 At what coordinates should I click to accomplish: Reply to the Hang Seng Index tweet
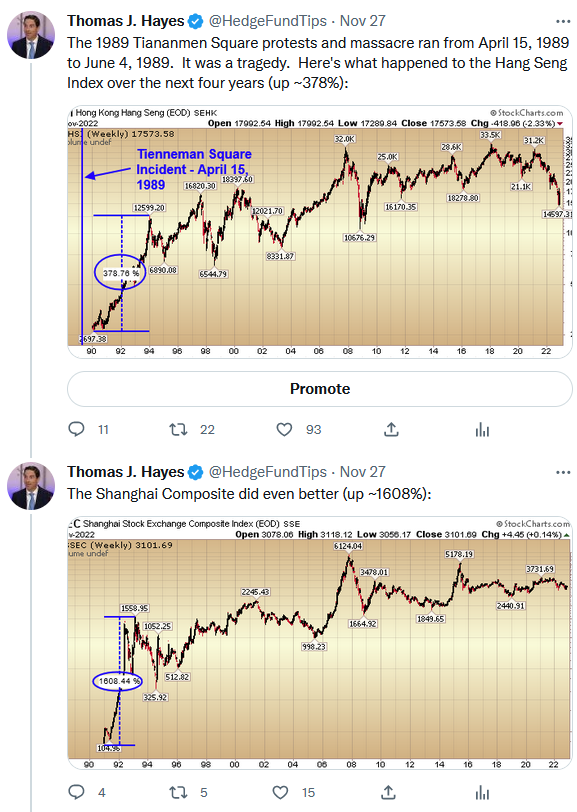click(77, 429)
